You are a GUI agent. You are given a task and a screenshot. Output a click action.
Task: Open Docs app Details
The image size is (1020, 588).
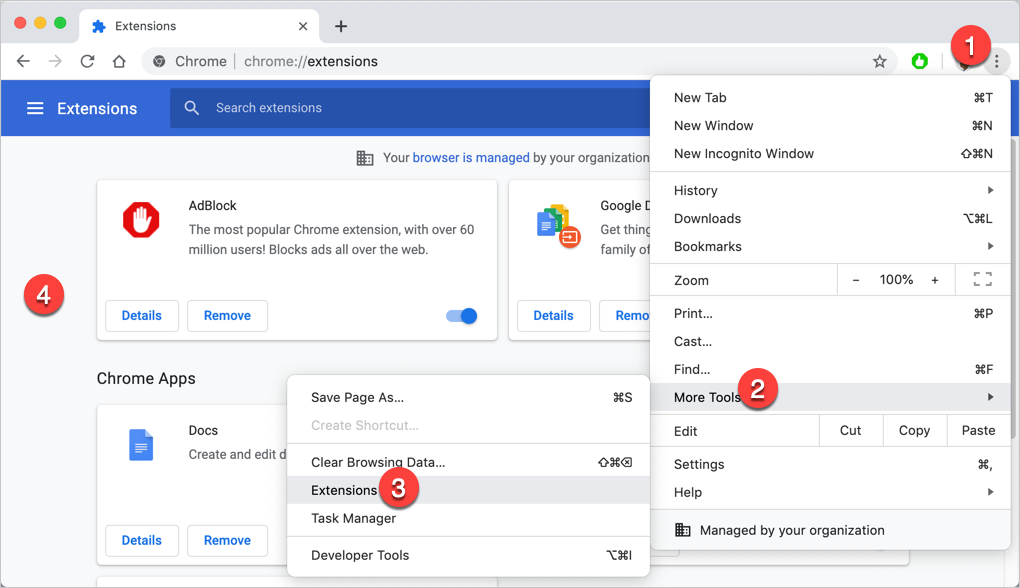142,541
